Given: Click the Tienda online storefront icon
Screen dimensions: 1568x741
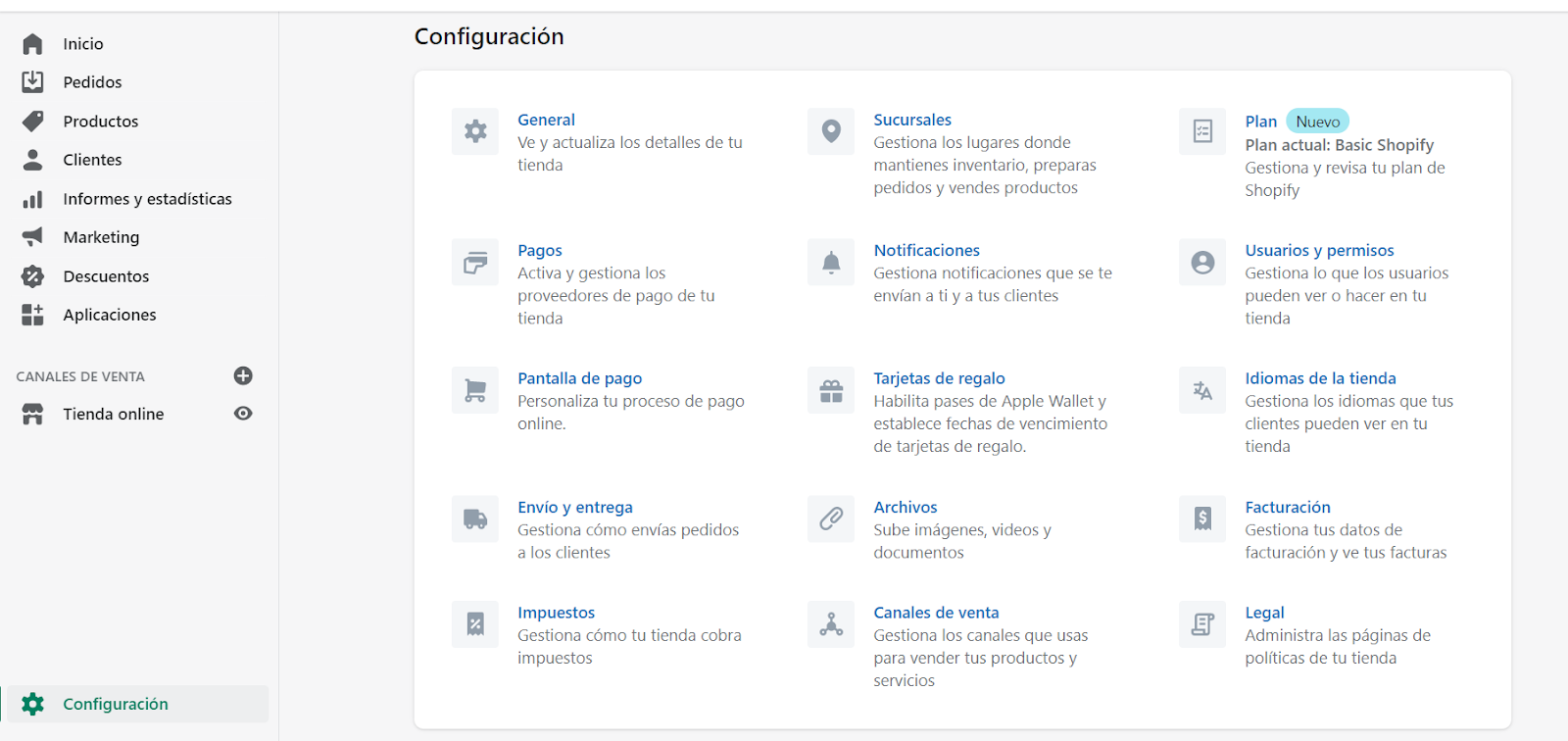Looking at the screenshot, I should click(x=32, y=414).
